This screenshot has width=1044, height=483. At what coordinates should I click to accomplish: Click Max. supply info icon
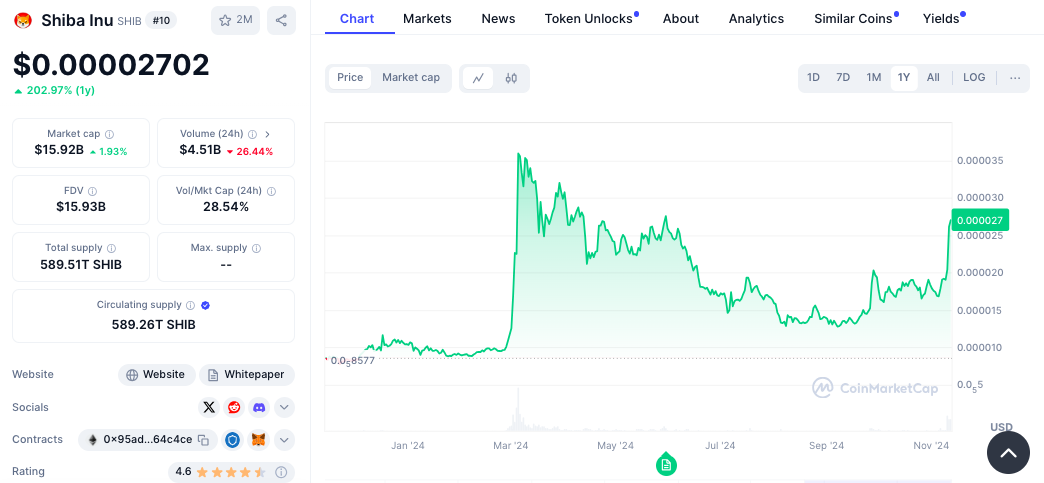[x=256, y=248]
